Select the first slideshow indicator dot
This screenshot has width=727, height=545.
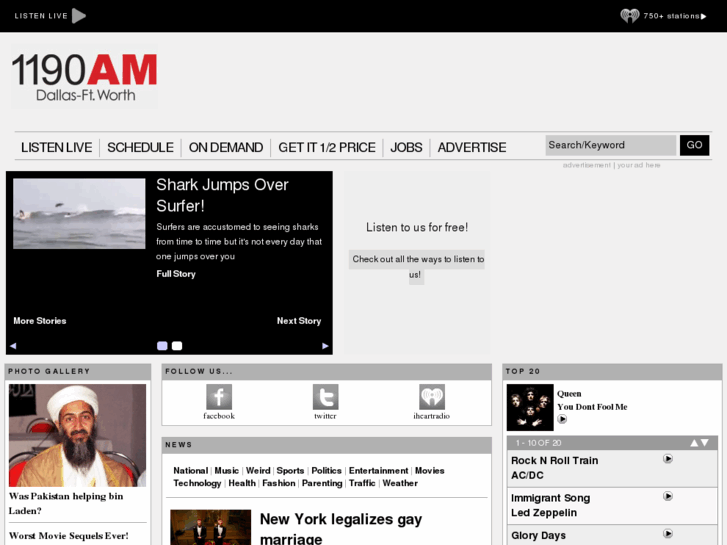coord(162,346)
